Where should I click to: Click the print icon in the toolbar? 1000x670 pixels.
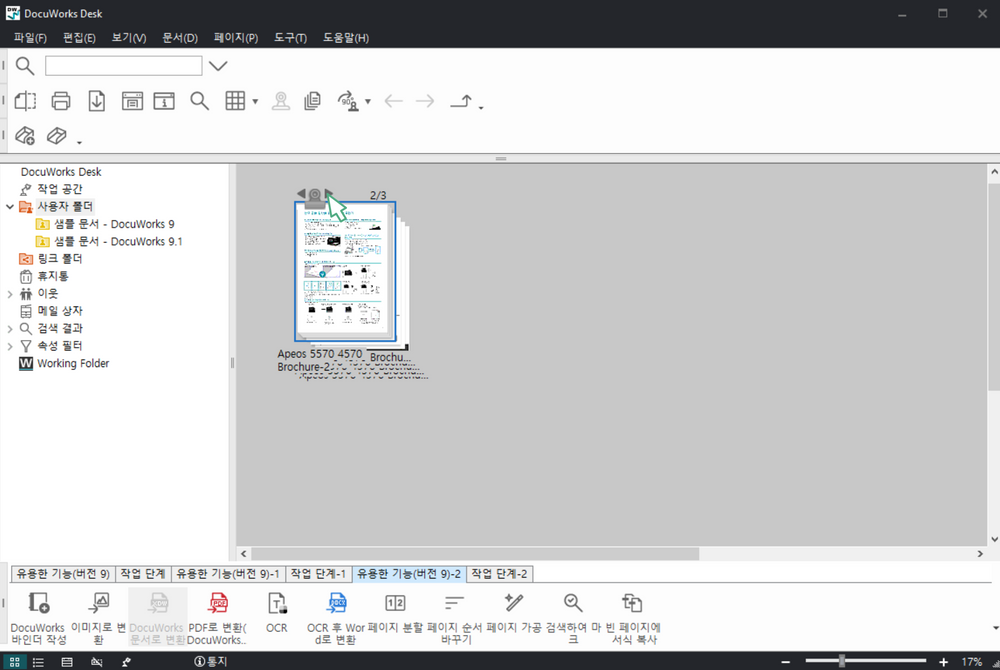tap(61, 101)
